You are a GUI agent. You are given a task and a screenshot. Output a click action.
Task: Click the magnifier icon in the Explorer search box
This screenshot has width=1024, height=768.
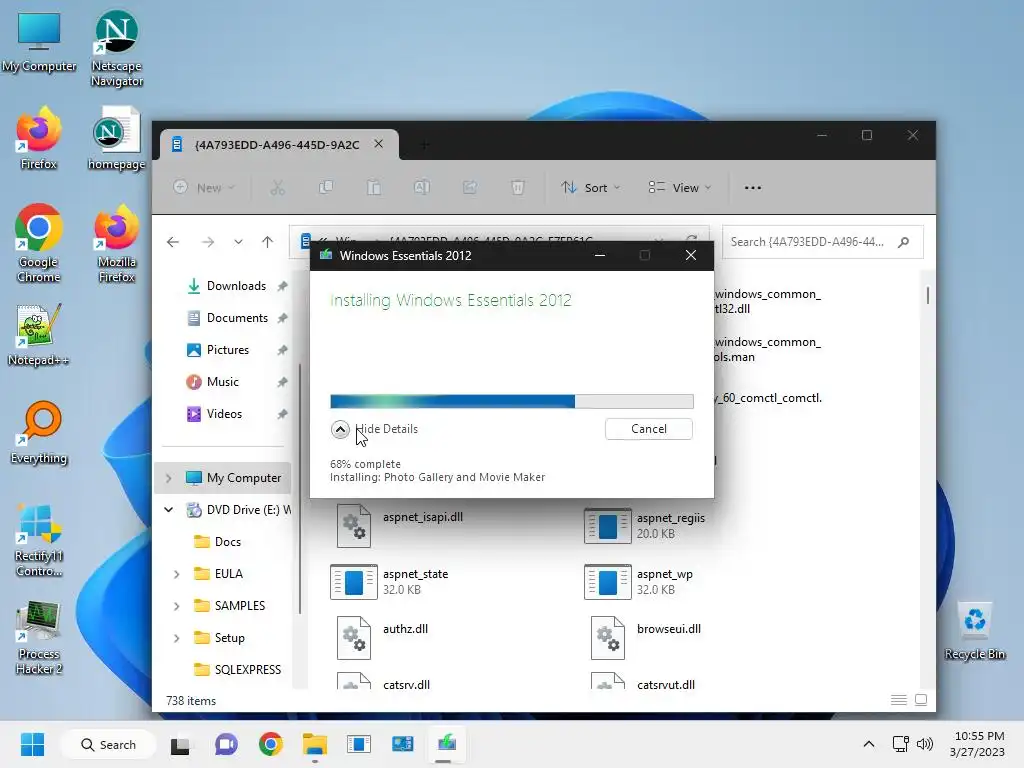point(904,242)
